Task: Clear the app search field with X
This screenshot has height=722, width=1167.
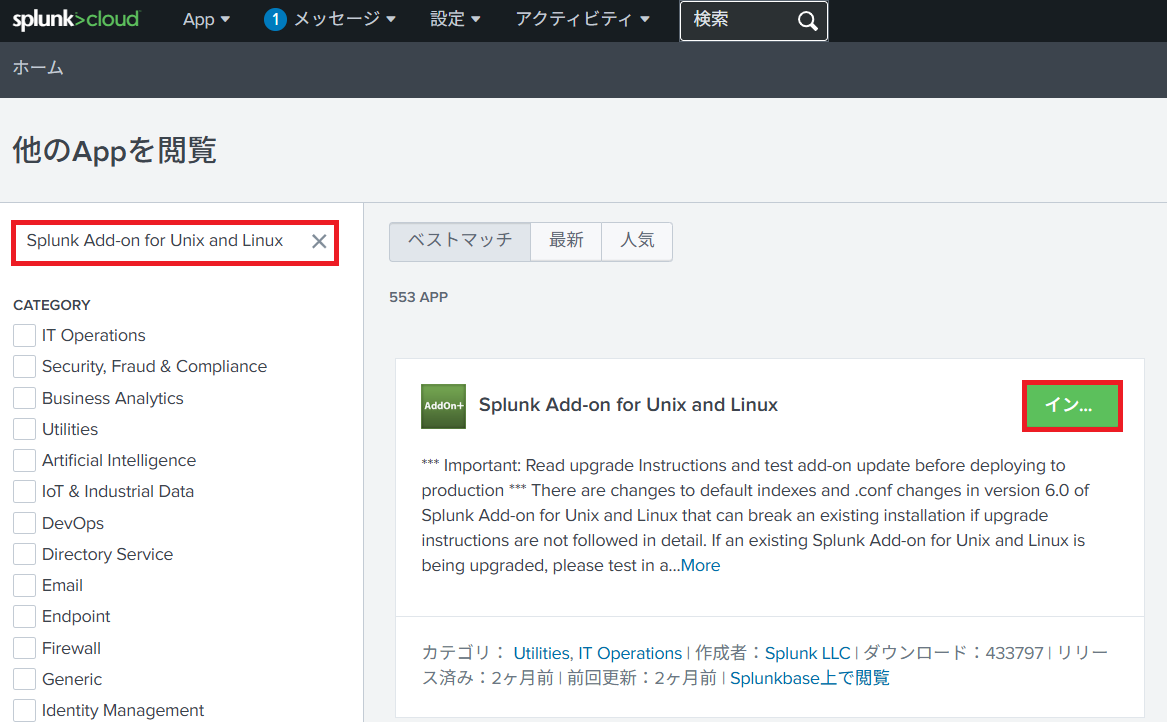Action: click(x=319, y=241)
